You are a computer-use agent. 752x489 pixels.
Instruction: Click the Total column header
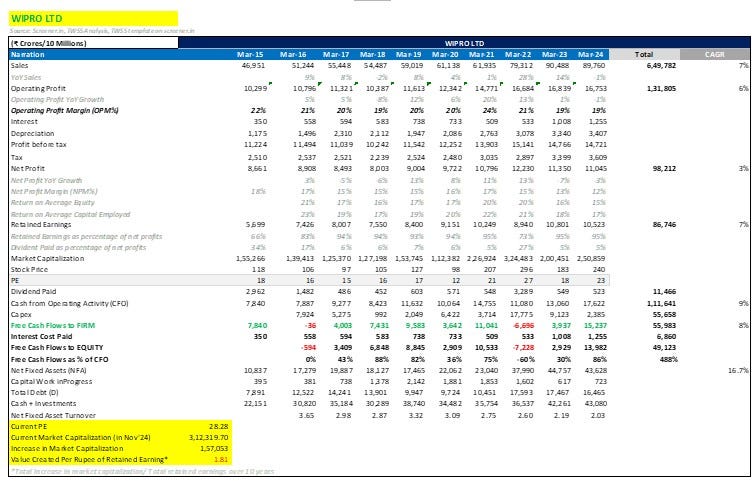coord(644,54)
